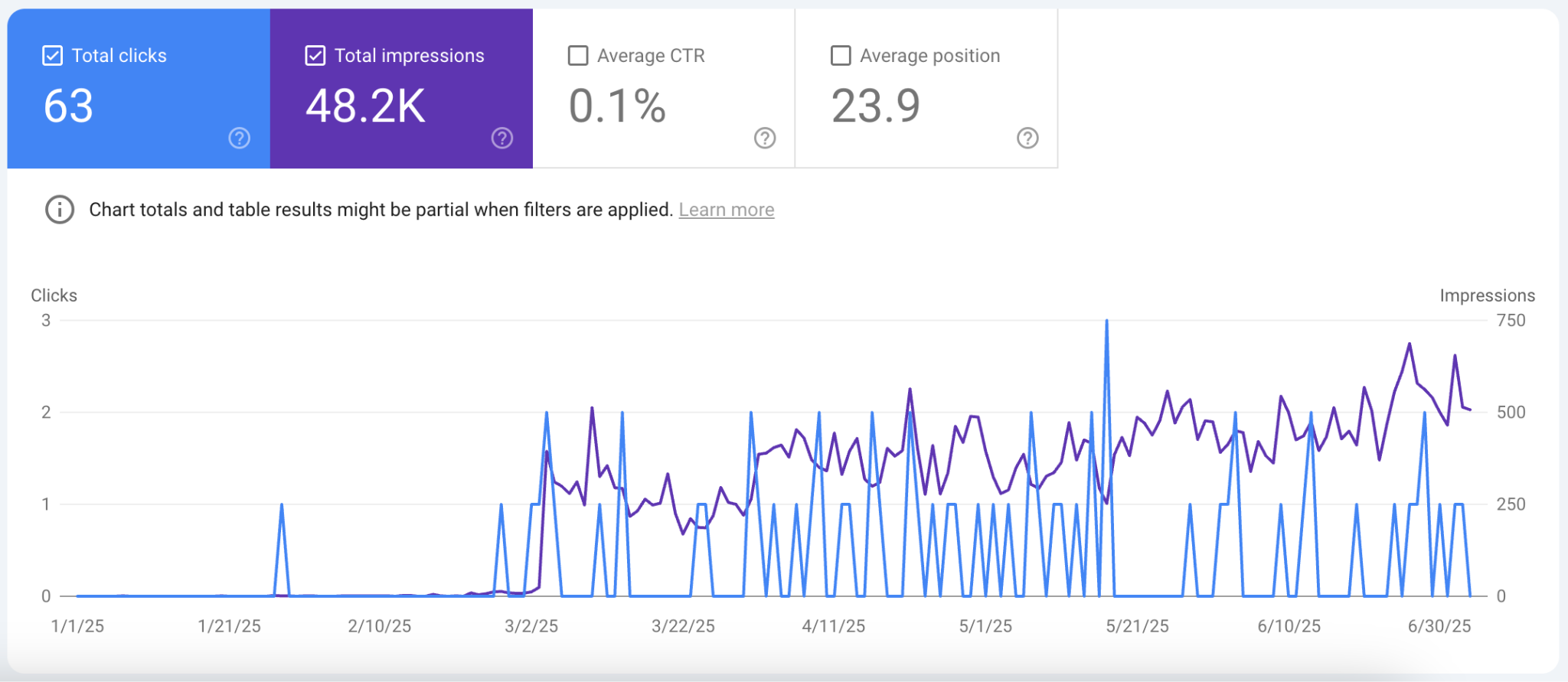Image resolution: width=1568 pixels, height=682 pixels.
Task: Click the Clicks axis label
Action: pos(54,295)
